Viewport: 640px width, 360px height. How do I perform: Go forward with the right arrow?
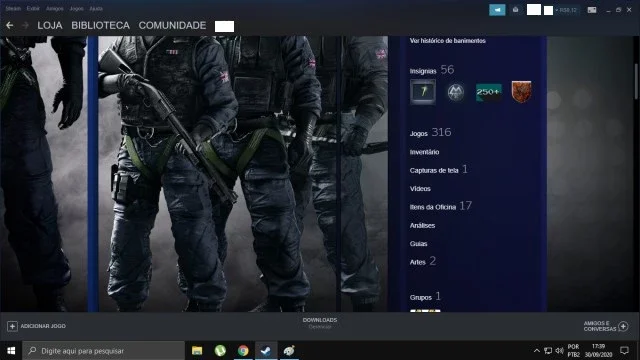(x=25, y=25)
